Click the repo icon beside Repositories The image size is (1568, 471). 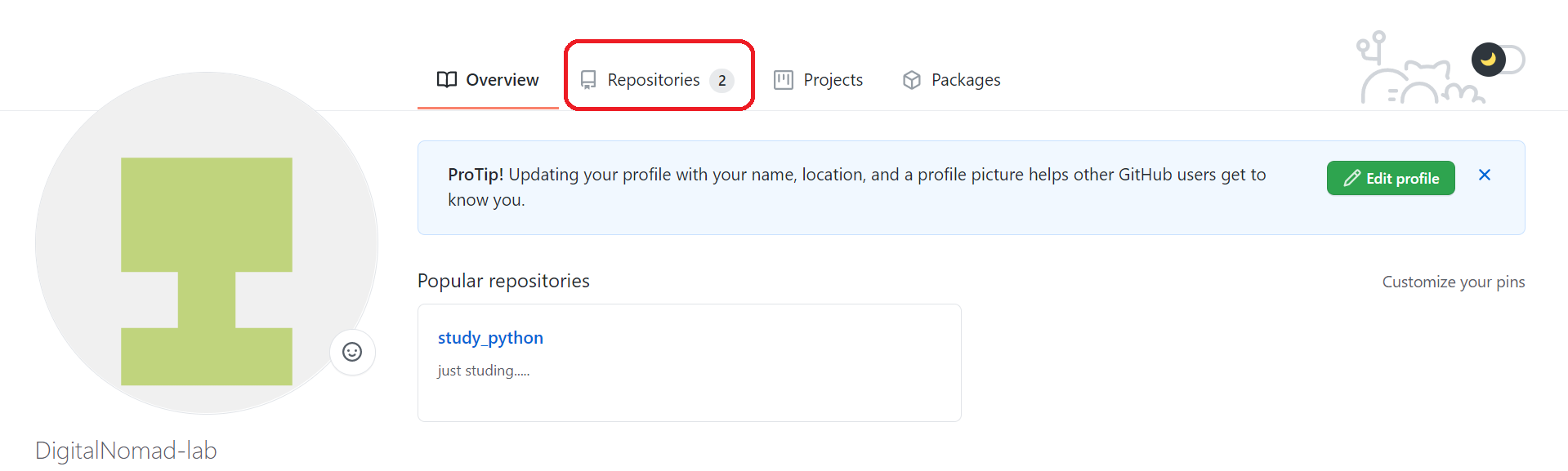(x=588, y=80)
